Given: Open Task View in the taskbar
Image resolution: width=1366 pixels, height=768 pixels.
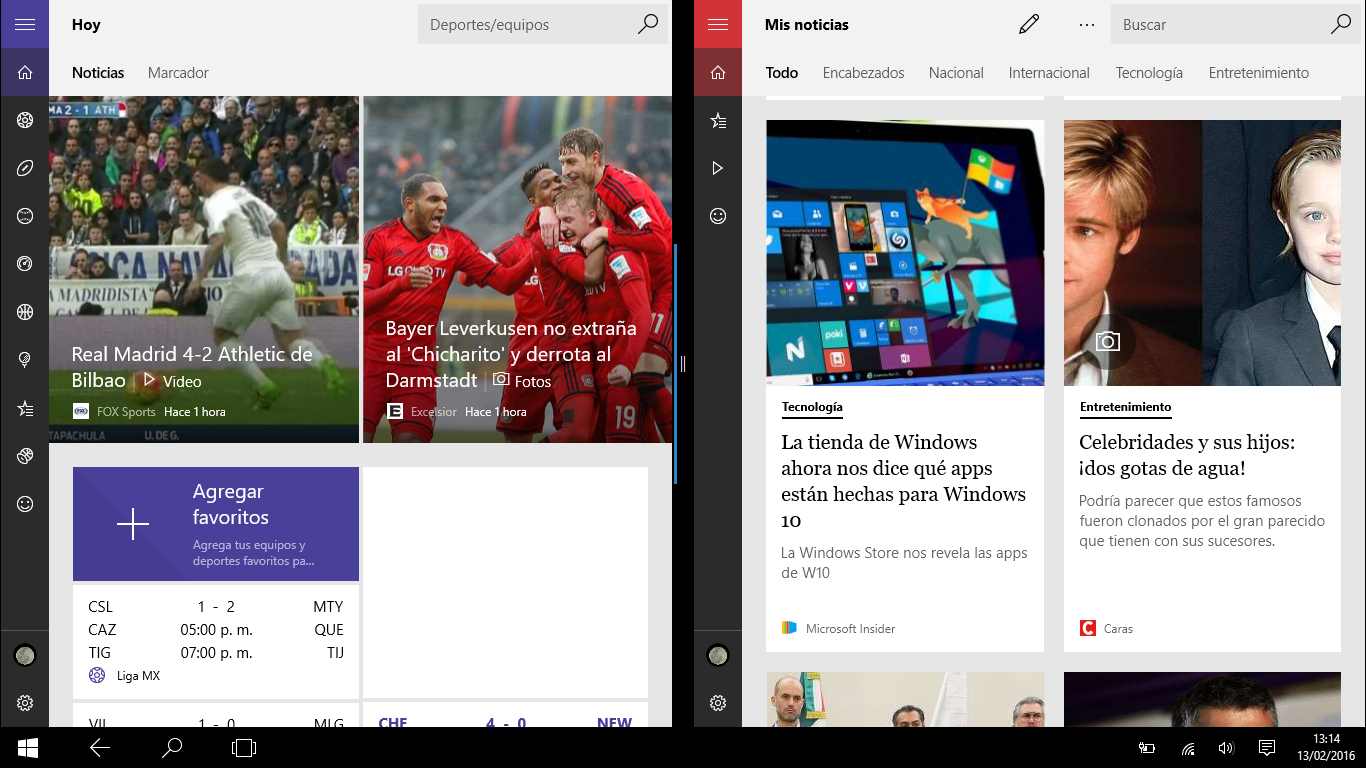Looking at the screenshot, I should 244,747.
